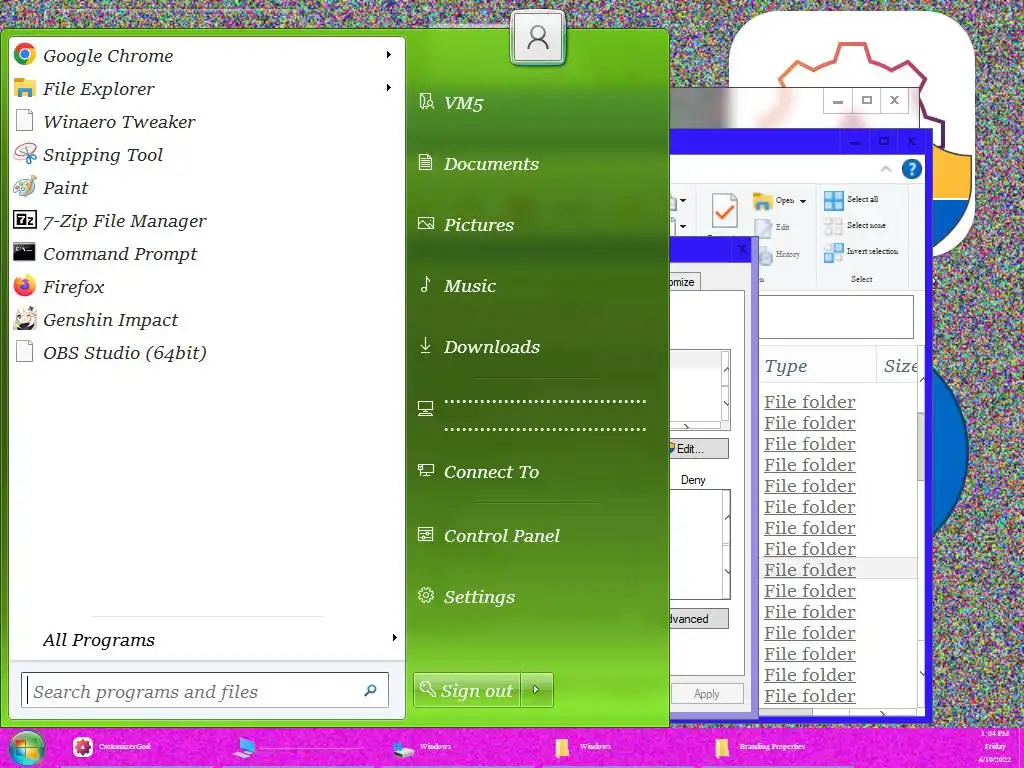Click Invert selection in the Explorer ribbon

[861, 251]
